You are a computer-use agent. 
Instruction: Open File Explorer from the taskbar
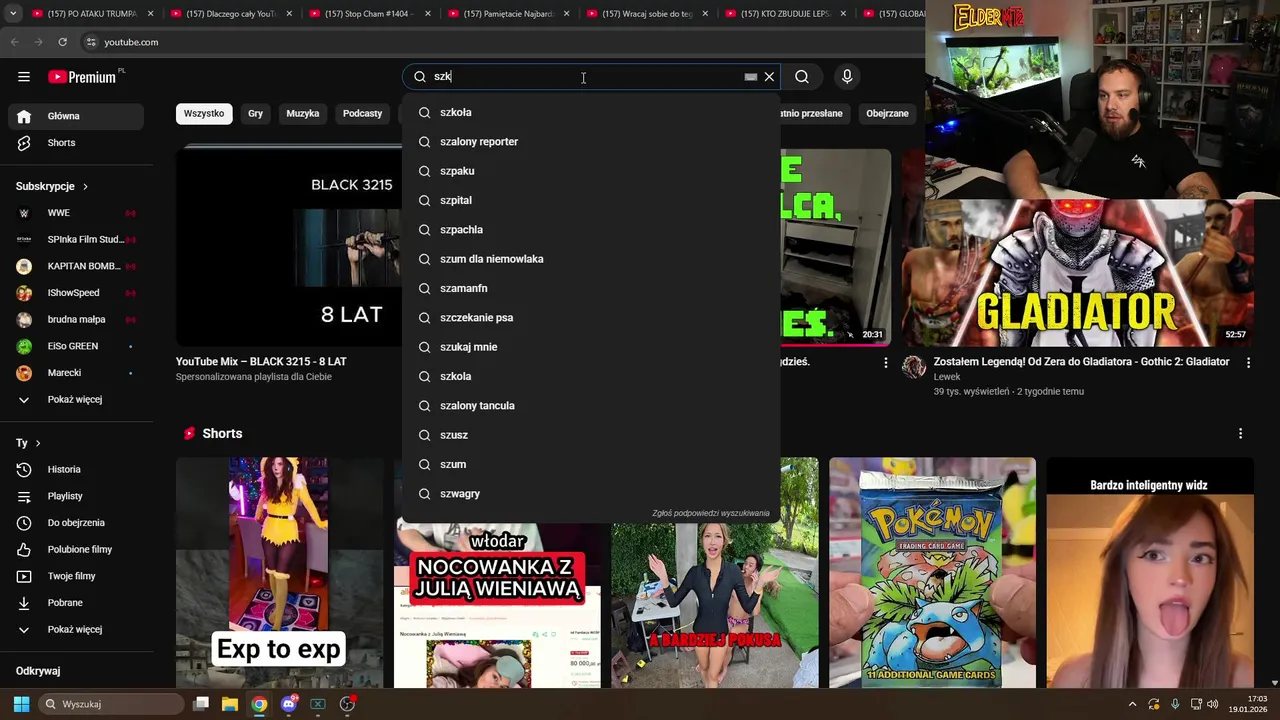(x=230, y=704)
